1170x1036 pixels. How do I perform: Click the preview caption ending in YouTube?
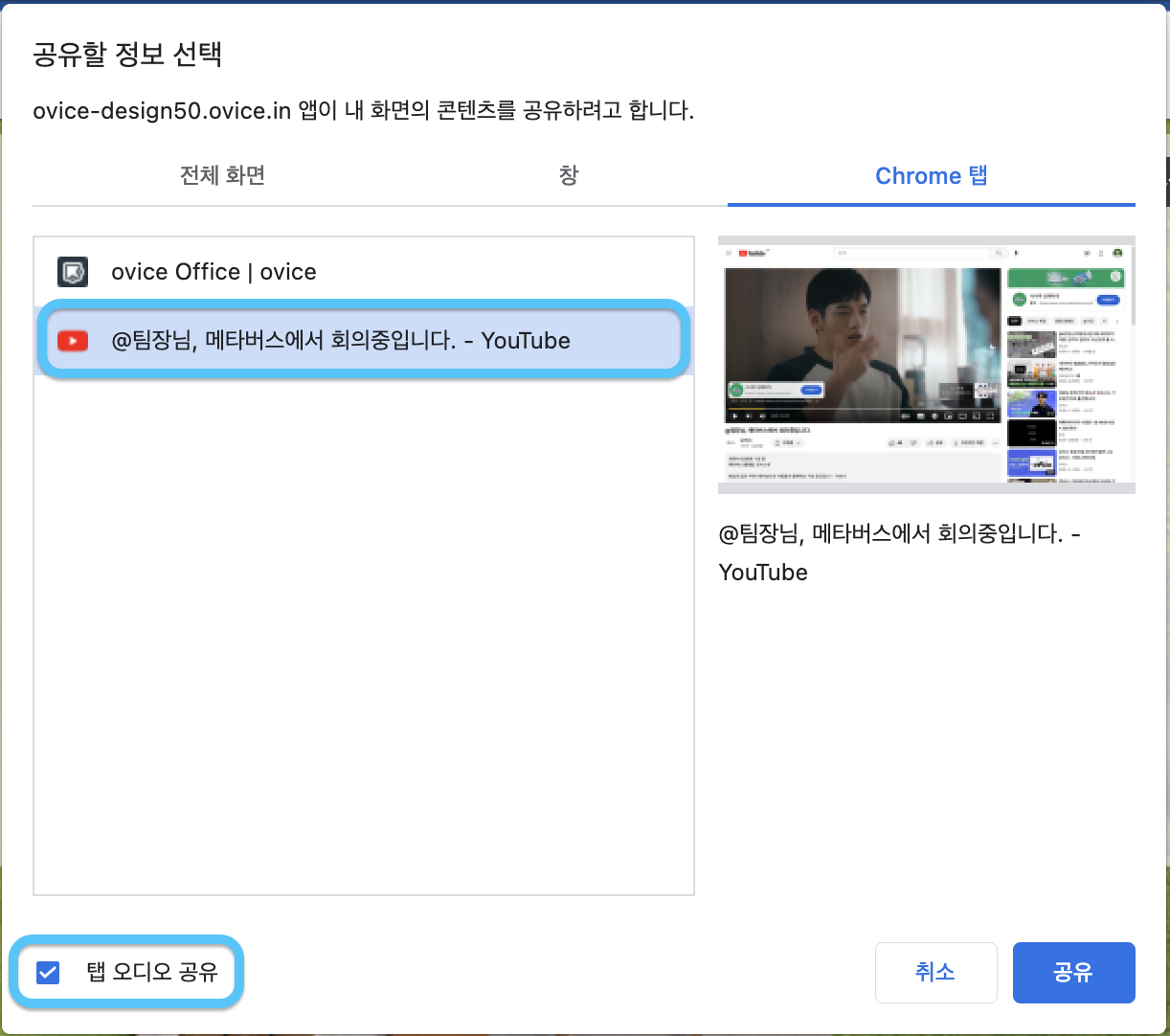point(900,553)
